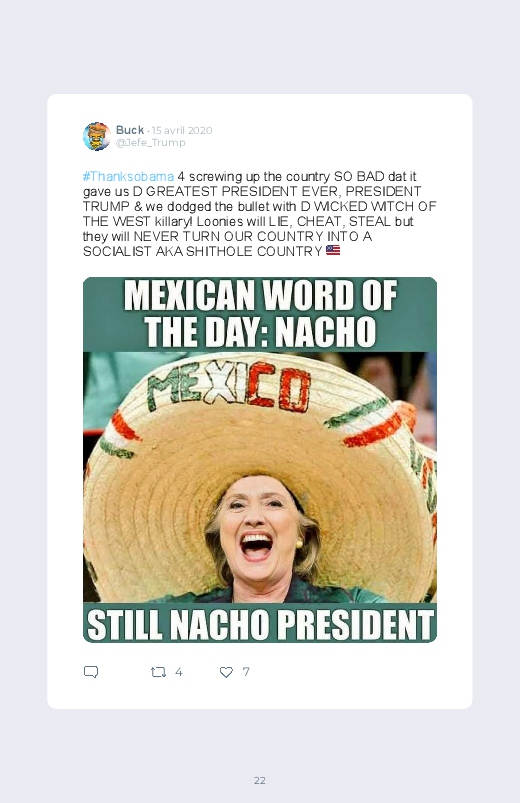
Task: Click the display name Buck
Action: pyautogui.click(x=130, y=130)
